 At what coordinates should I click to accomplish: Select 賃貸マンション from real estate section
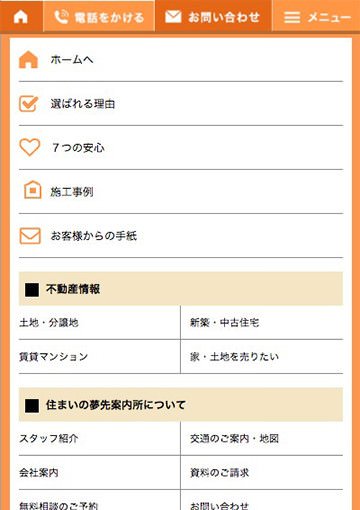click(x=54, y=357)
